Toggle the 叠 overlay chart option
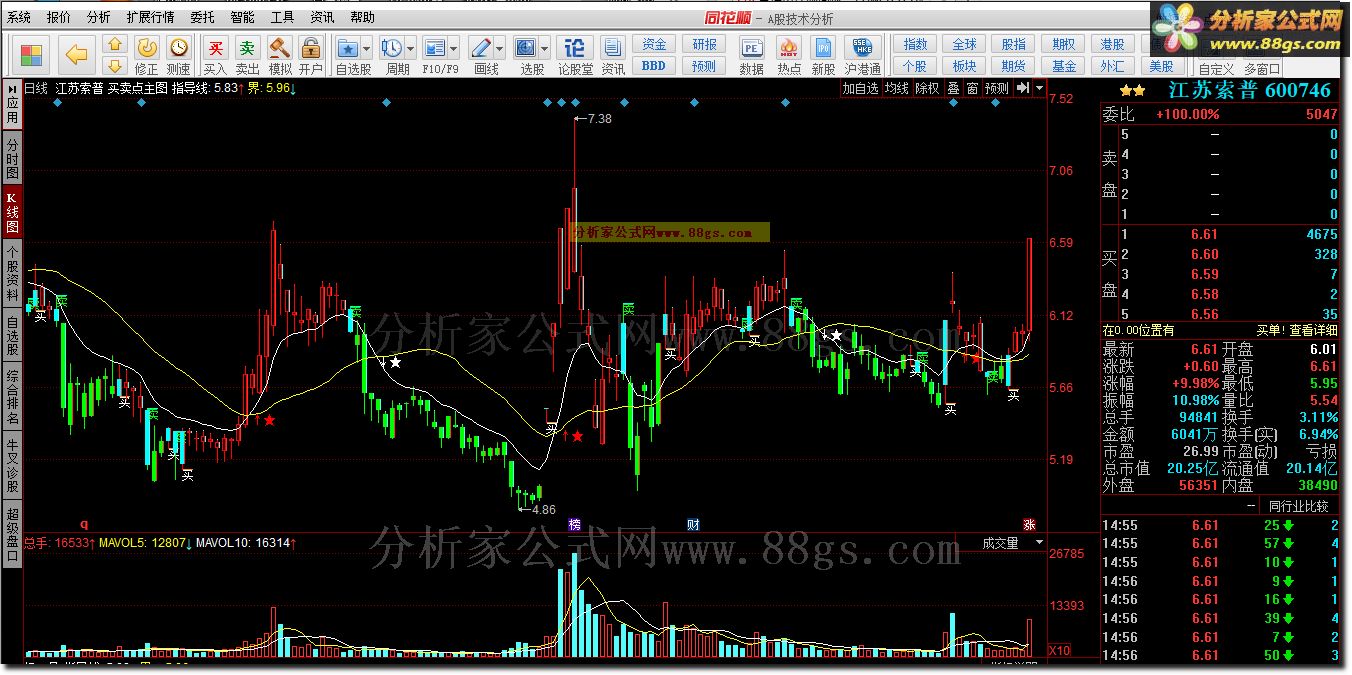 point(953,88)
